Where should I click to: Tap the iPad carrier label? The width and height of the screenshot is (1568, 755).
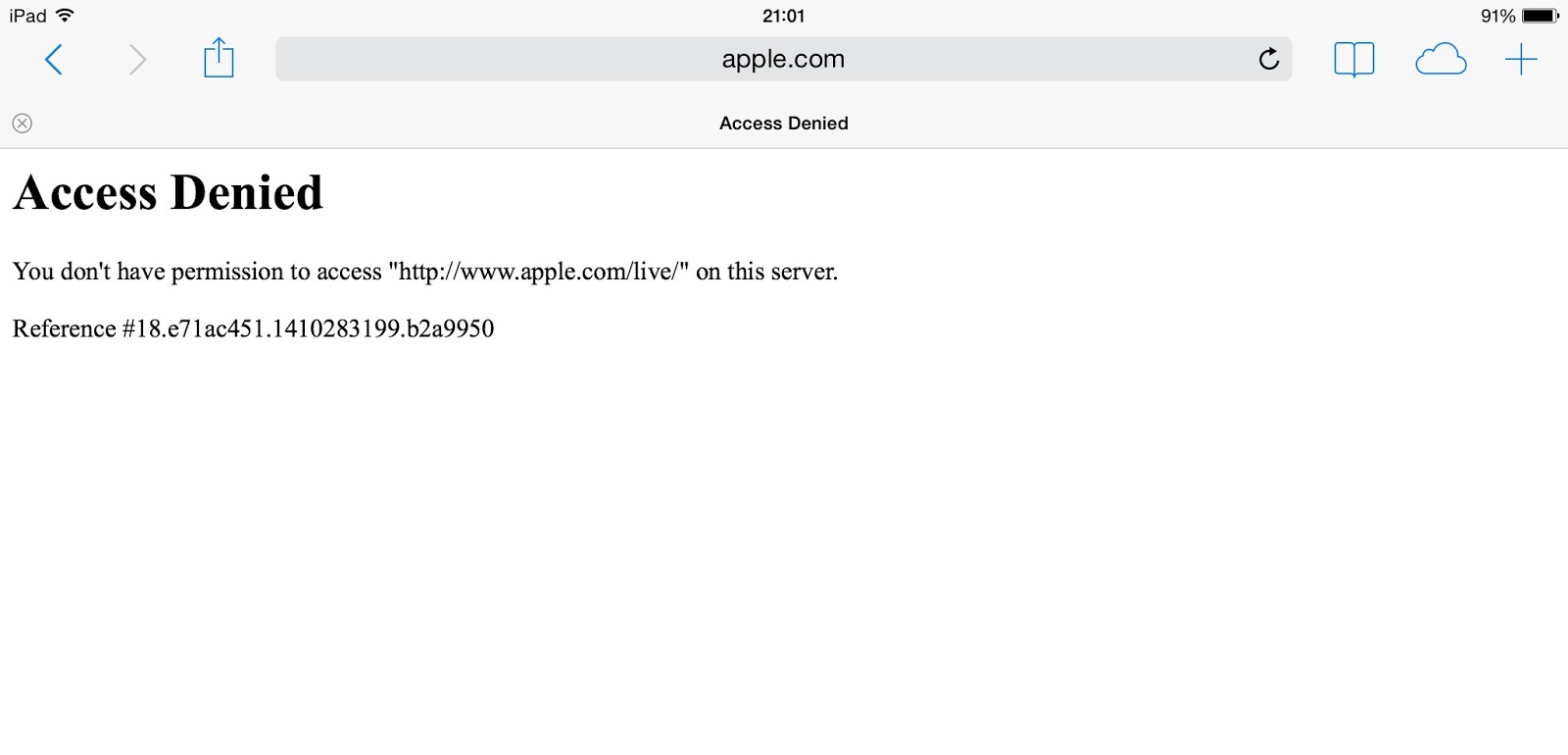(28, 16)
